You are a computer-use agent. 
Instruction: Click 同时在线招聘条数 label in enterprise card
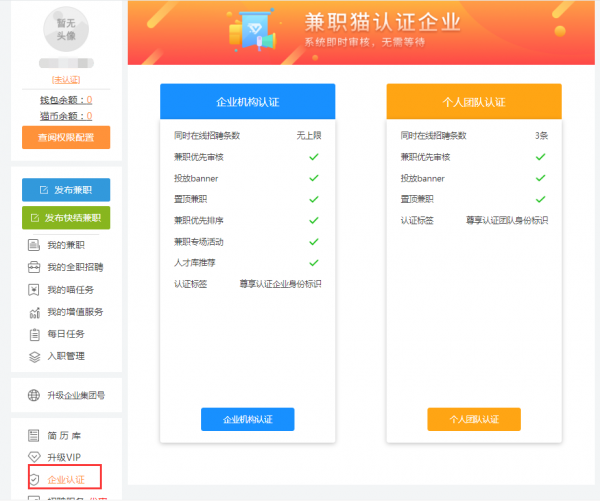207,135
